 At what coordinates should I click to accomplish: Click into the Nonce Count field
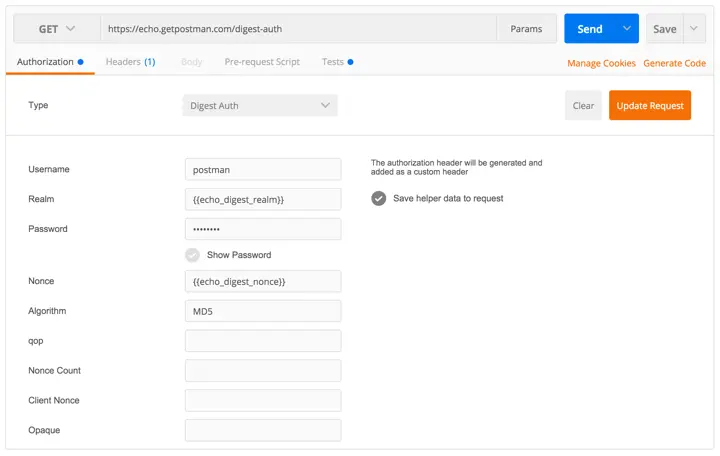pos(263,371)
